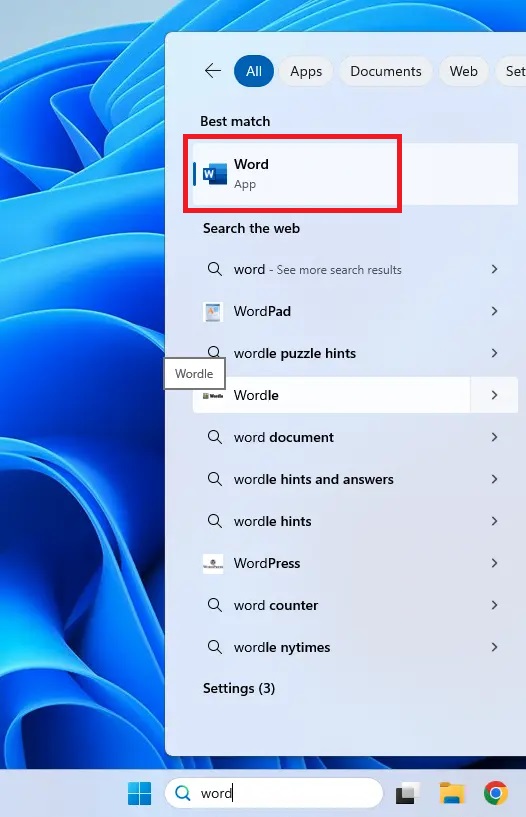
Task: Switch to the Documents filter tab
Action: (386, 71)
